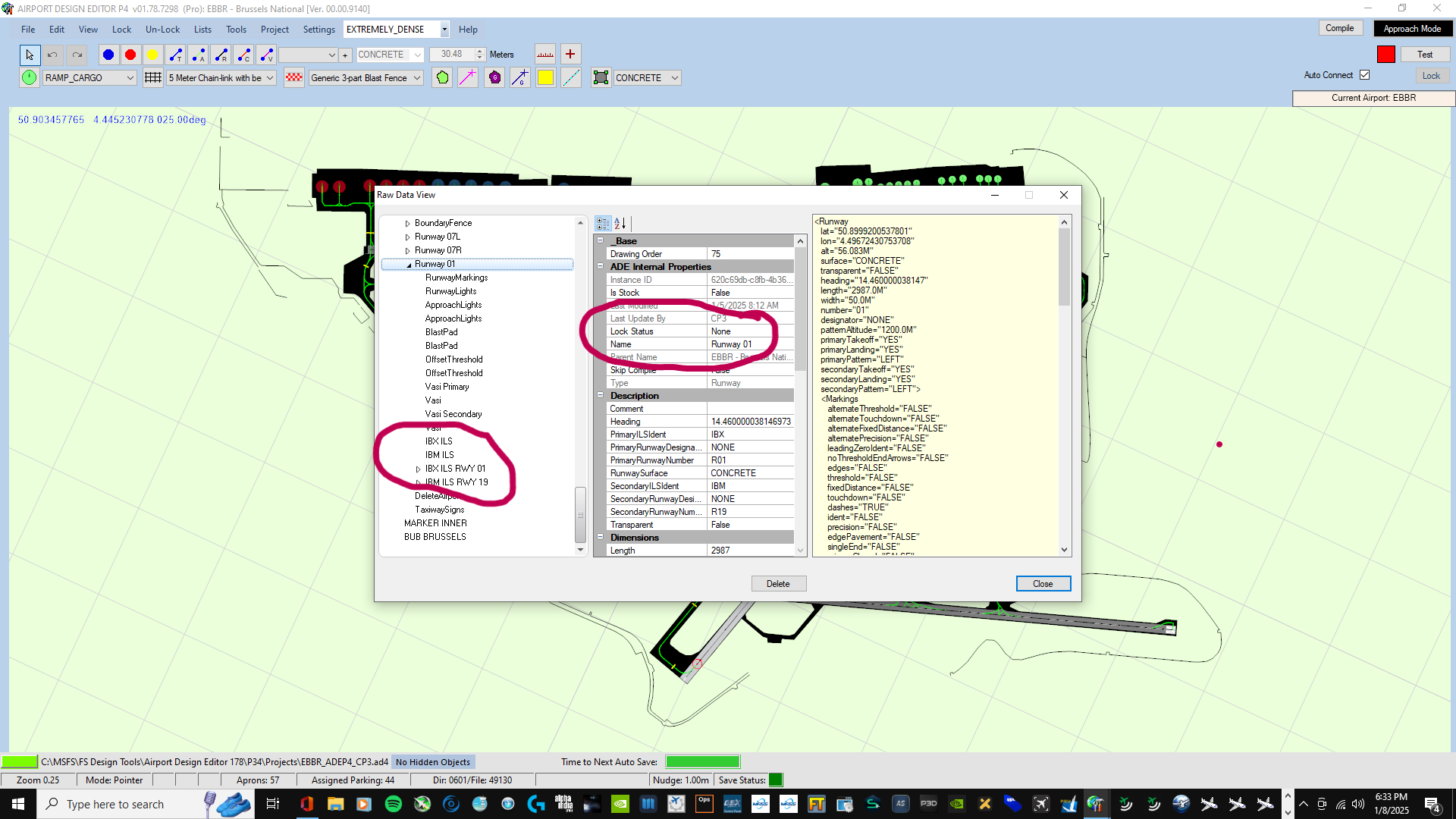The image size is (1456, 819).
Task: Click the Compile button
Action: (1339, 28)
